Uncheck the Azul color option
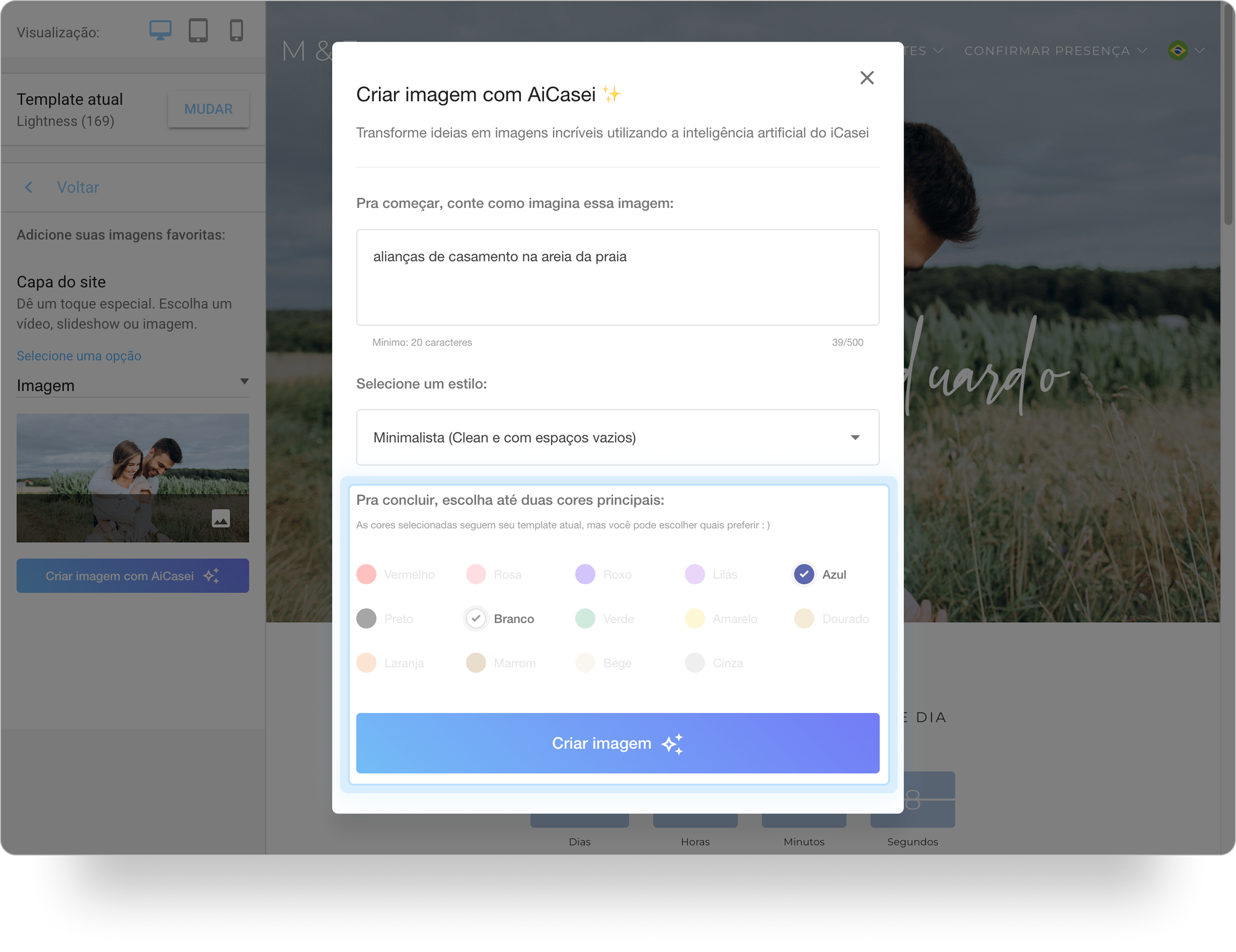The width and height of the screenshot is (1236, 952). click(804, 574)
